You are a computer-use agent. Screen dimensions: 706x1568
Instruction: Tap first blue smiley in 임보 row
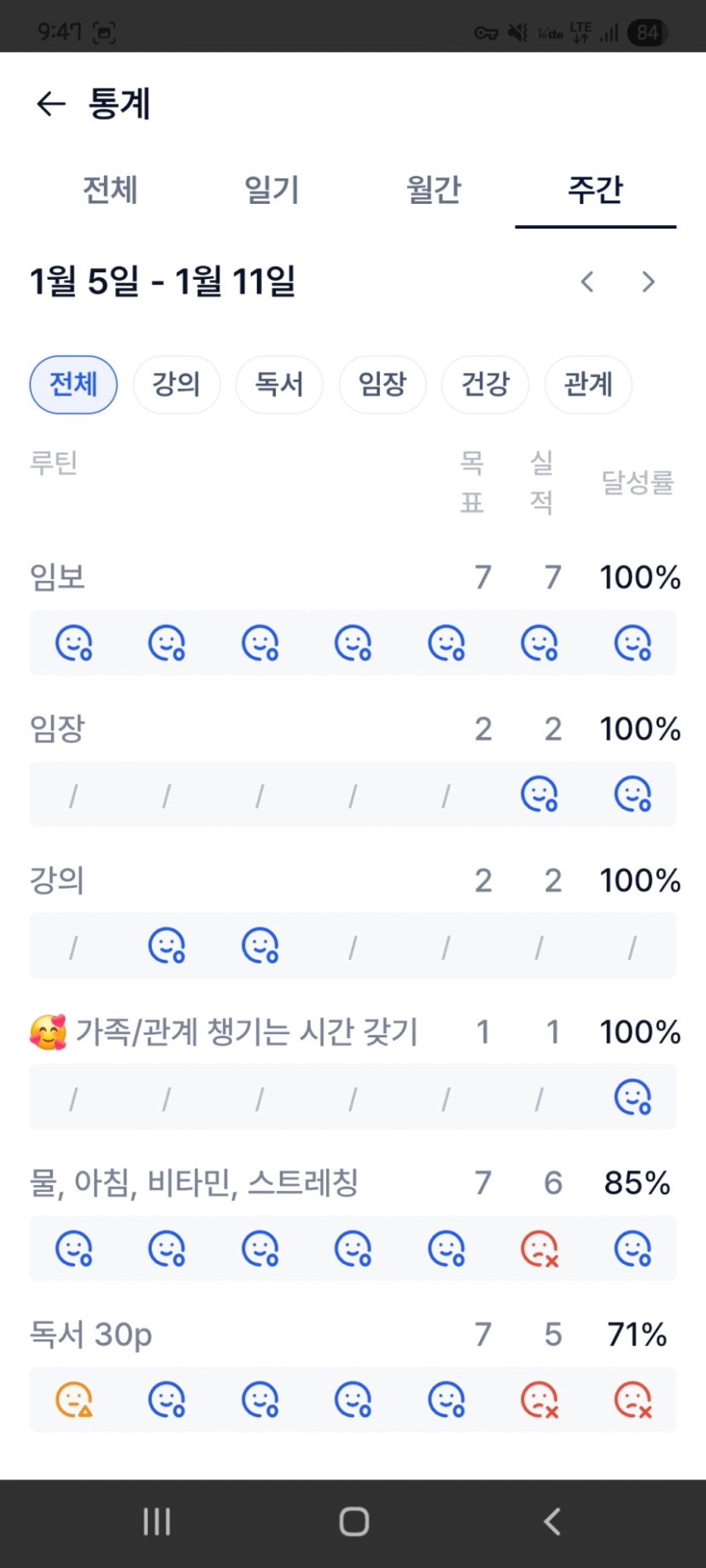[x=74, y=643]
